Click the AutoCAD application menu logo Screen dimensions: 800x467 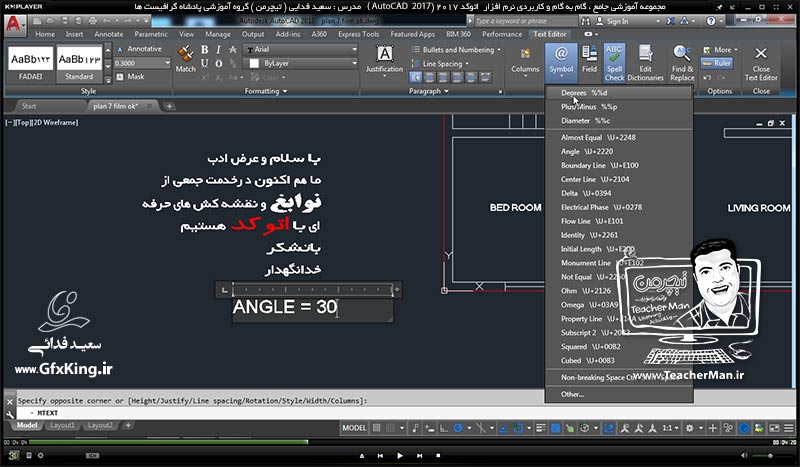(x=14, y=24)
